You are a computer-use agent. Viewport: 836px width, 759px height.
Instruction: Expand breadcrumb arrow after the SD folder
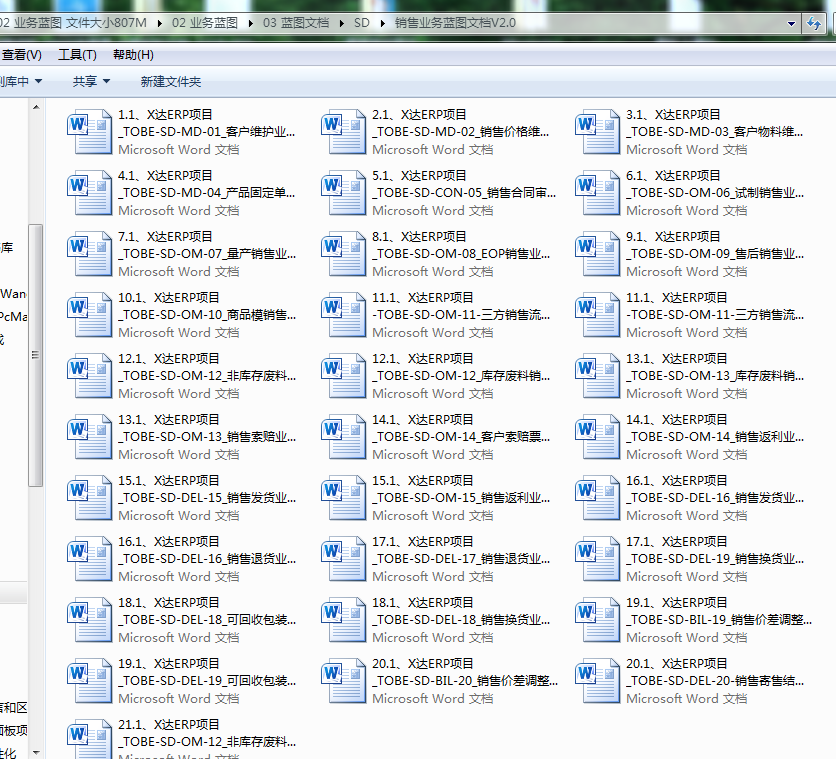click(x=382, y=22)
